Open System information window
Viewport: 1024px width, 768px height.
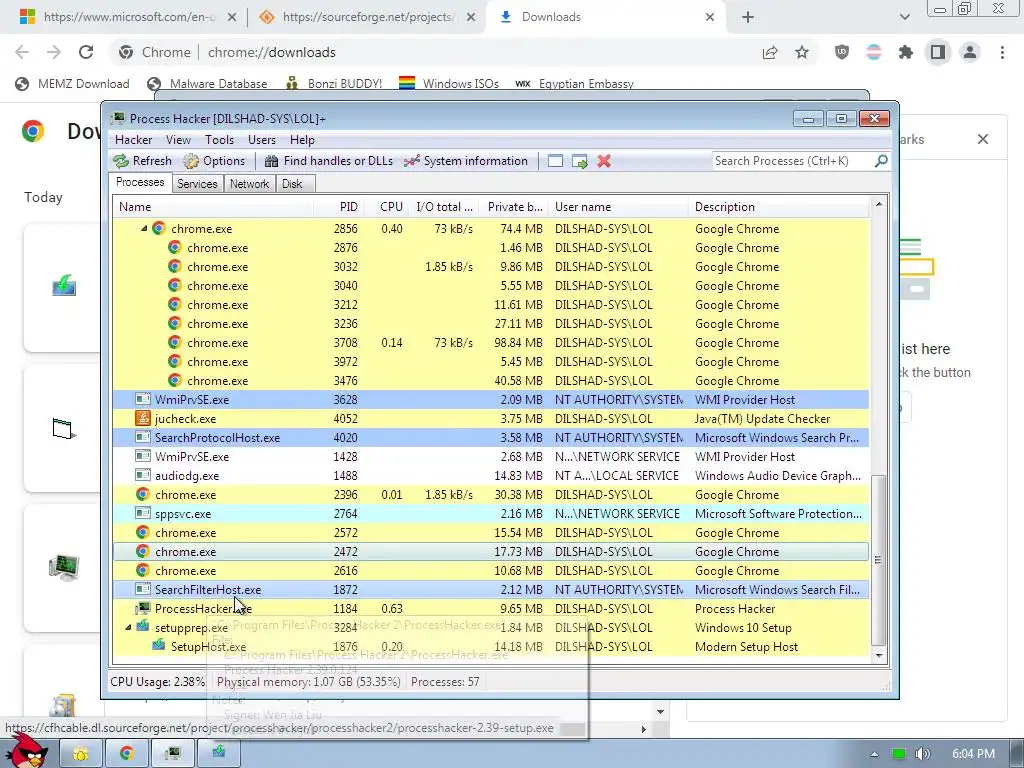click(466, 161)
